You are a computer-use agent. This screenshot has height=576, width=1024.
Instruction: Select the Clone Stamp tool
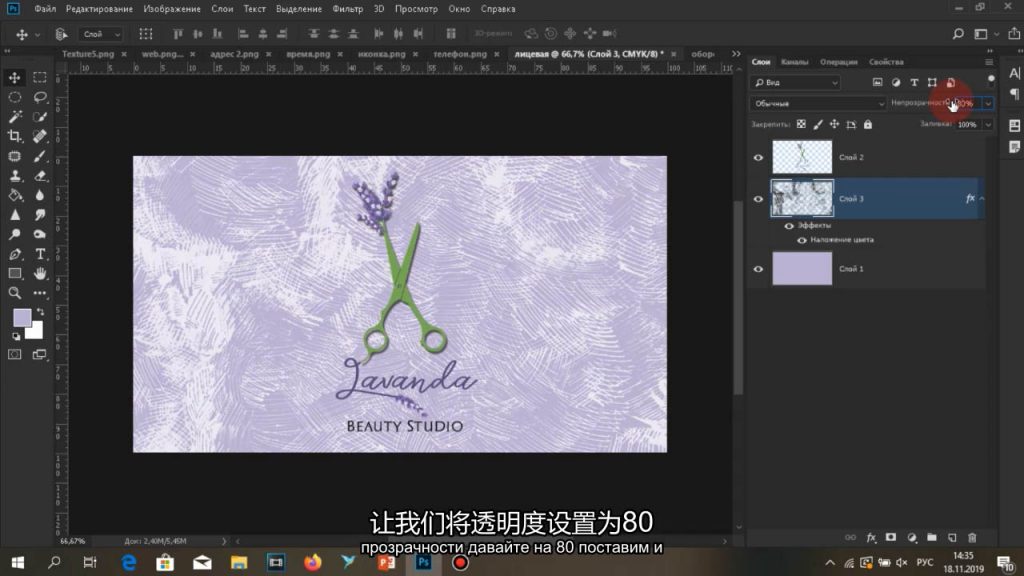coord(14,176)
